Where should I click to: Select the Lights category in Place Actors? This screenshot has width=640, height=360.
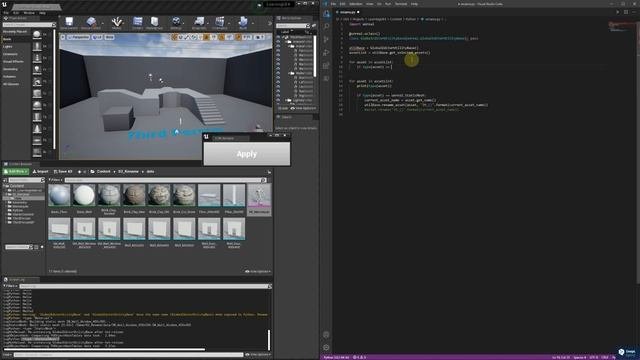pos(8,47)
